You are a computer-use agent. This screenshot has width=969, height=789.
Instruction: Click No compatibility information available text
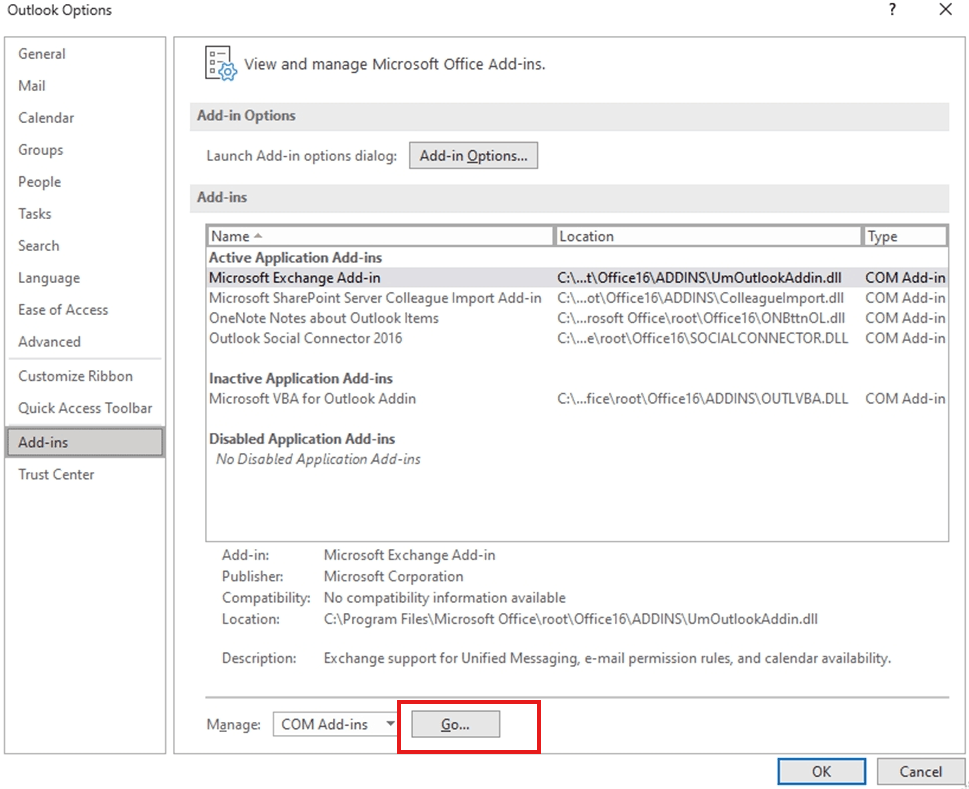[x=444, y=598]
